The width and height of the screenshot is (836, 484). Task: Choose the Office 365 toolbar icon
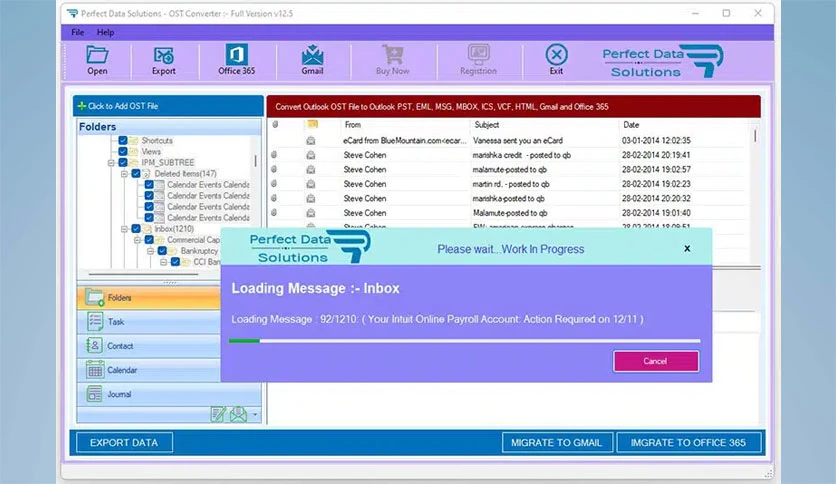click(236, 54)
